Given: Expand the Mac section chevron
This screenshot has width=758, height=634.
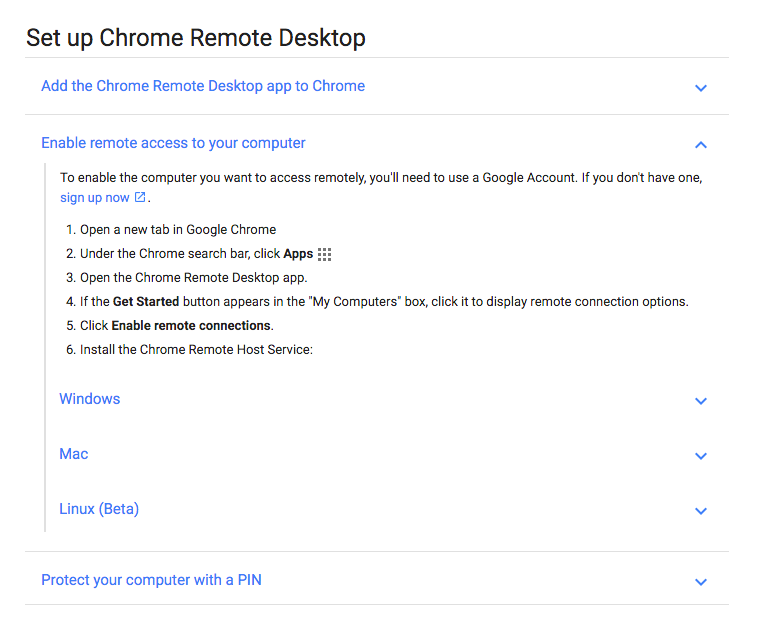Looking at the screenshot, I should coord(700,456).
